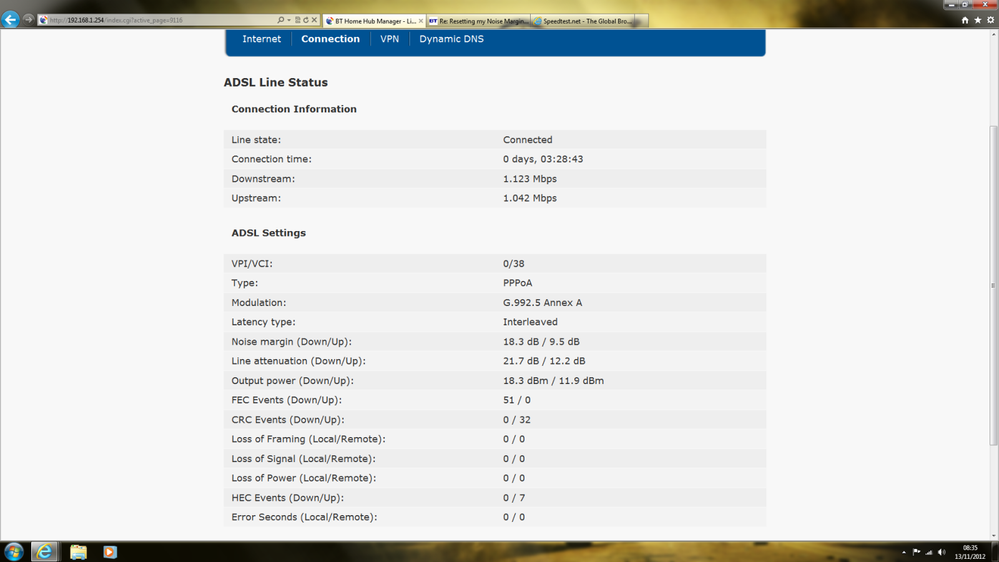The image size is (999, 562).
Task: Open the Action Center flag icon
Action: [x=916, y=552]
